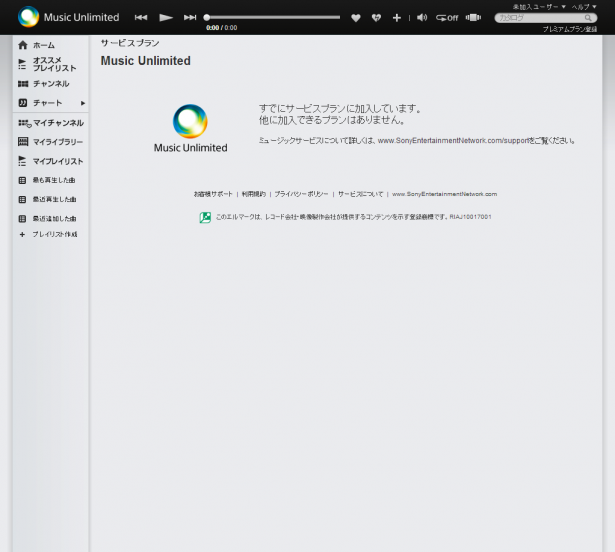Open マイプレイリスト in sidebar

pos(58,161)
